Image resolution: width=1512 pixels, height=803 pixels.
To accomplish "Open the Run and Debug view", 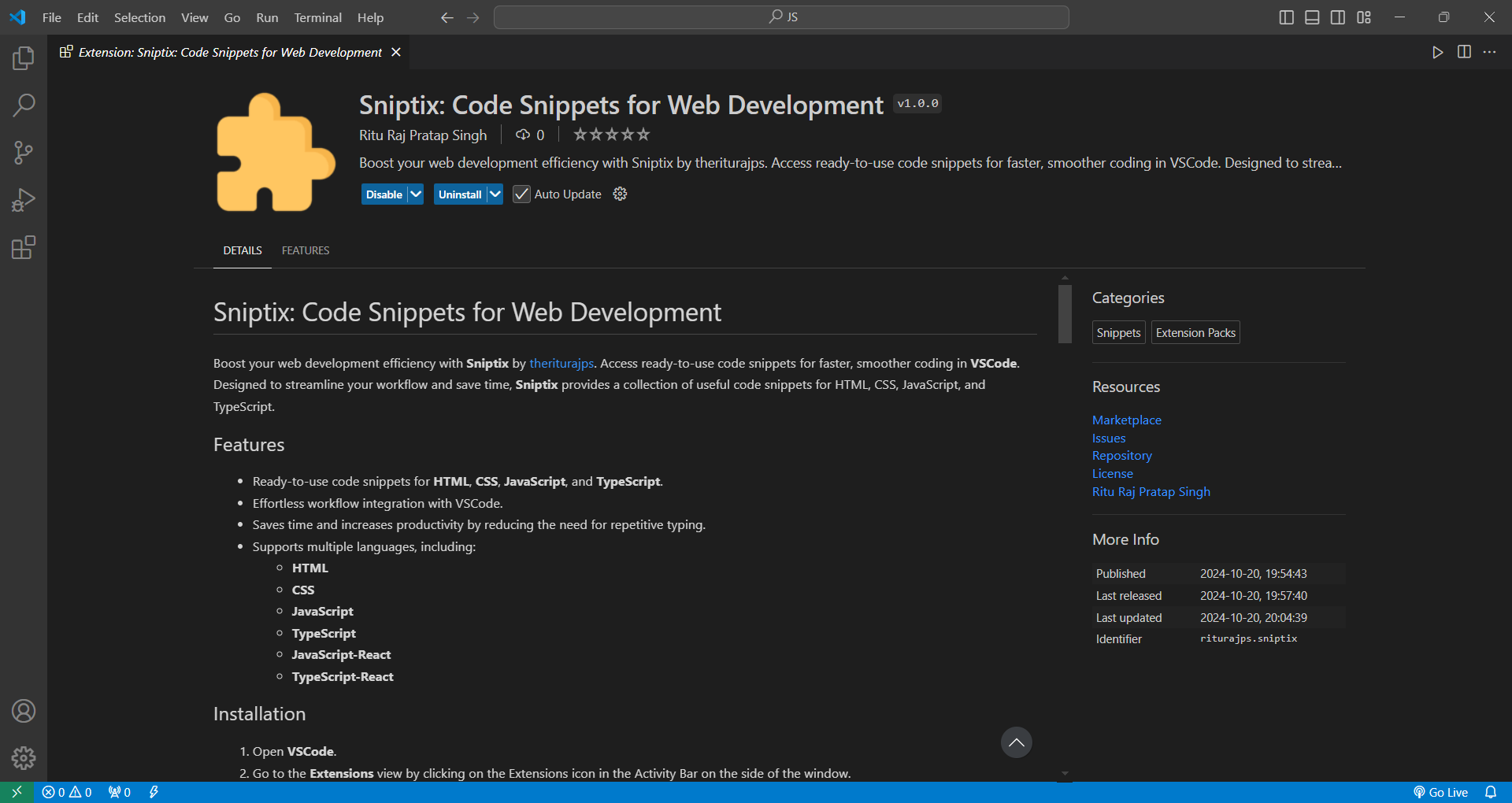I will click(x=24, y=200).
